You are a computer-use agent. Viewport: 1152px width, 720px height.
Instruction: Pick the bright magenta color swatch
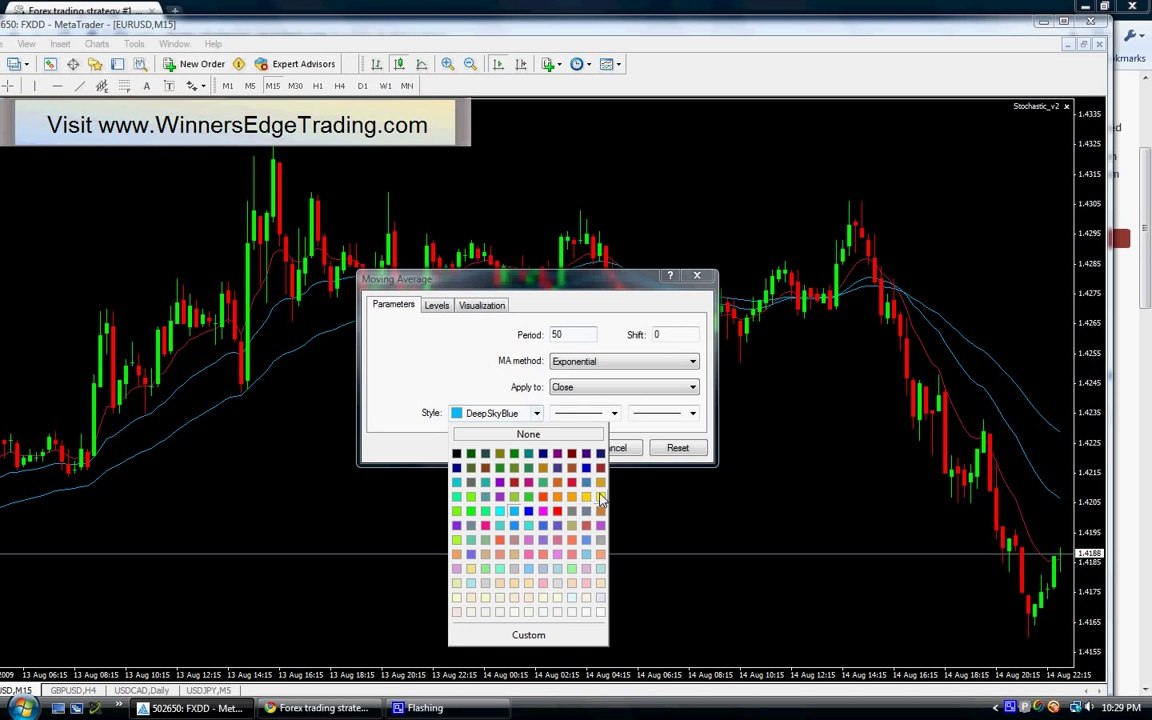click(543, 511)
